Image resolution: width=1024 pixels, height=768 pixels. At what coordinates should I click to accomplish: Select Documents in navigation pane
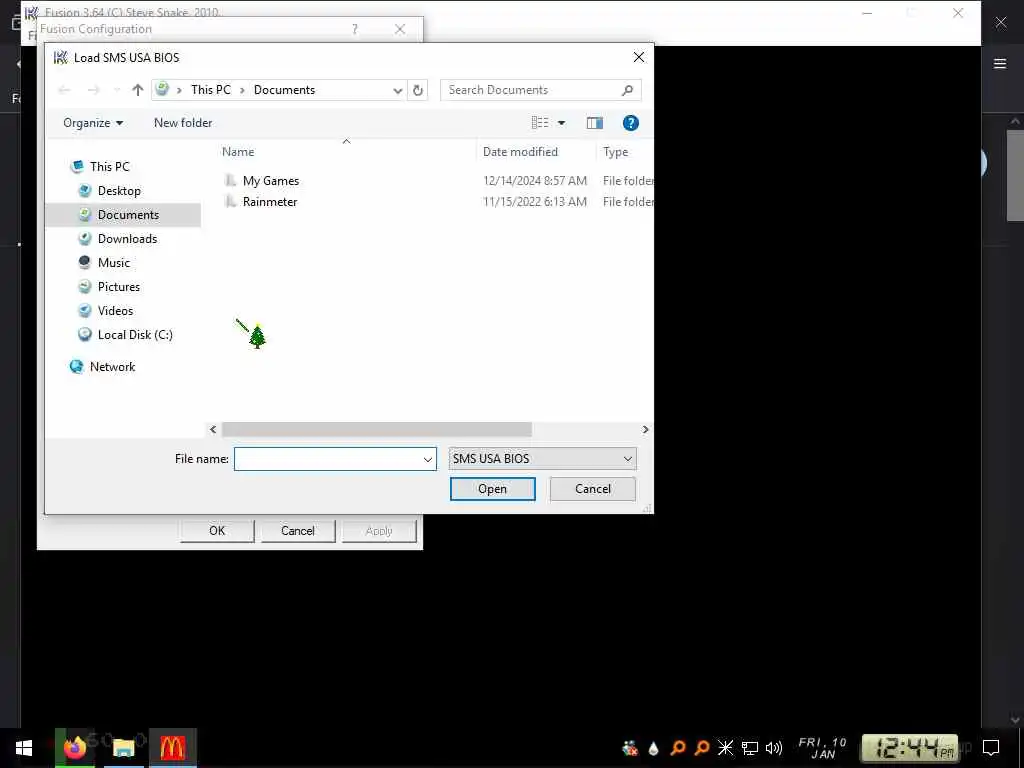(x=123, y=215)
